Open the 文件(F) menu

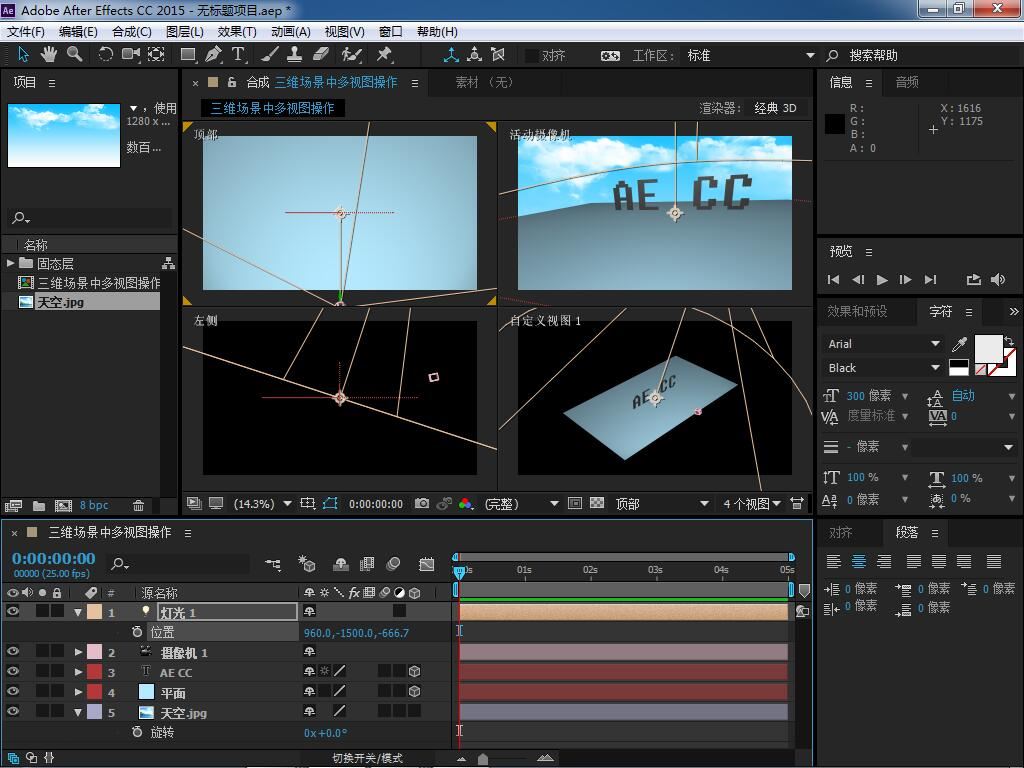click(25, 31)
